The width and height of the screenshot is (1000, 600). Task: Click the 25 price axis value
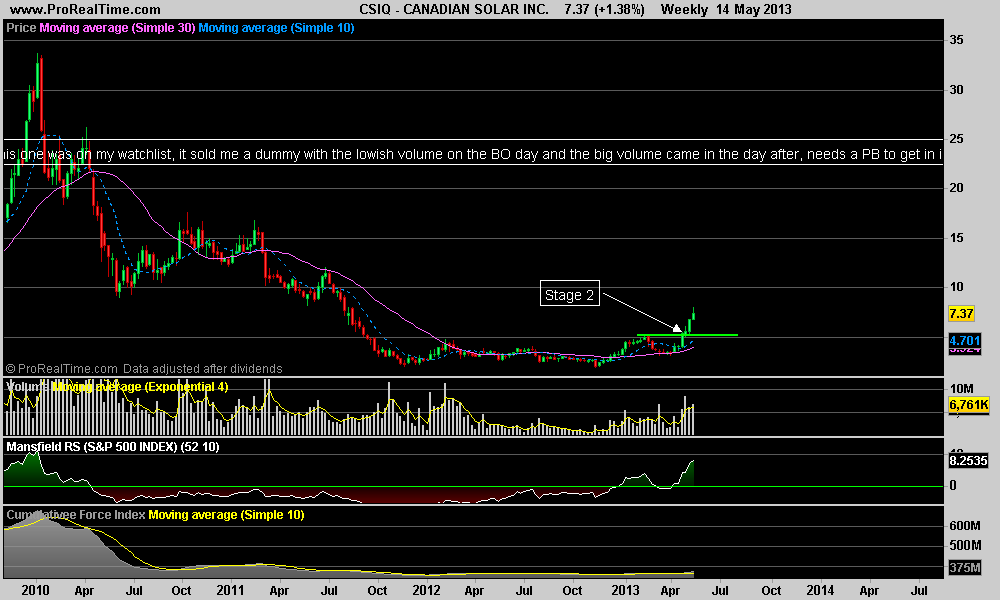pyautogui.click(x=956, y=139)
